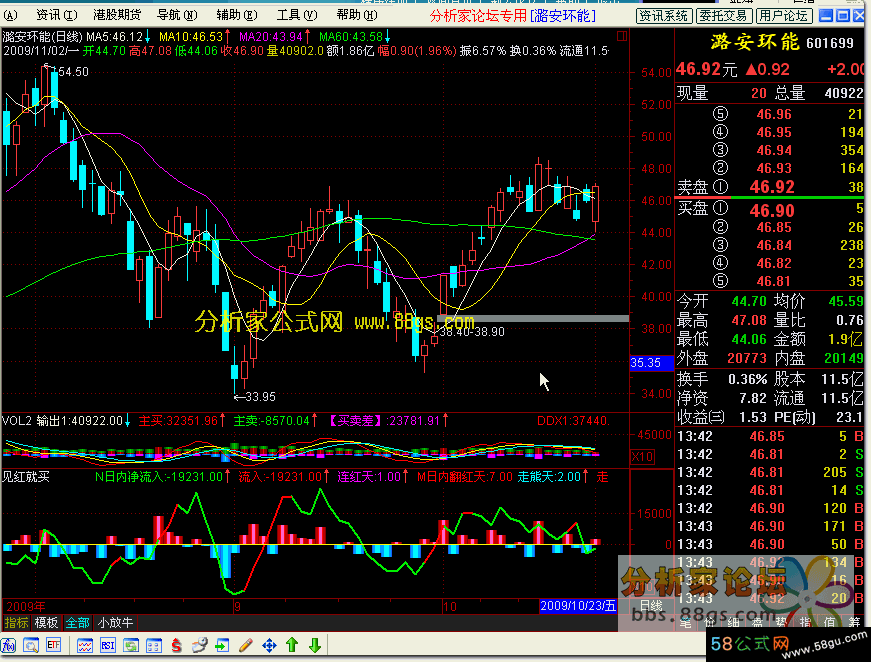871x662 pixels.
Task: Click the blue 35.35 price axis marker
Action: tap(652, 363)
